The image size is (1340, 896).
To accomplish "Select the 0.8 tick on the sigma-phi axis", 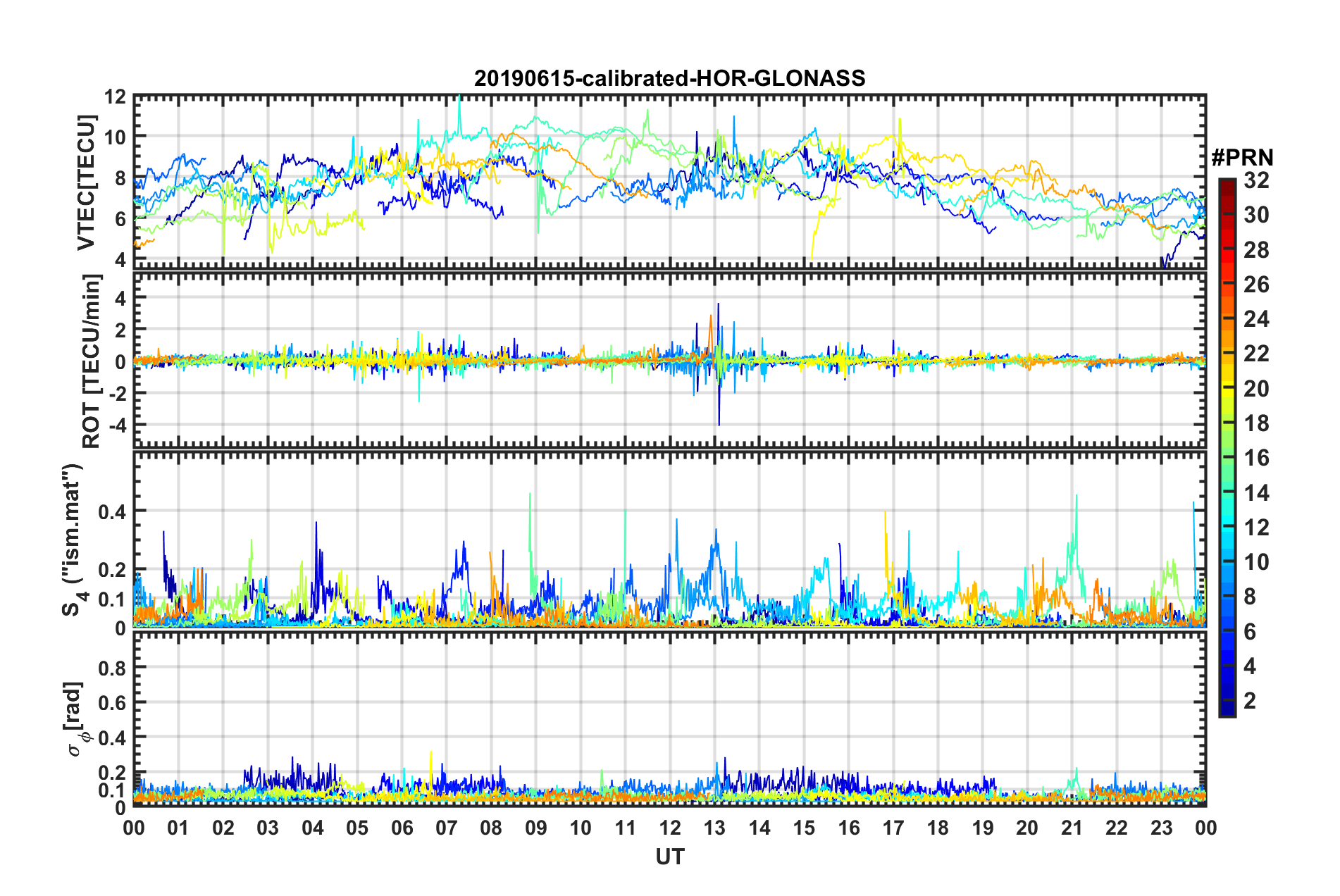I will click(x=112, y=667).
